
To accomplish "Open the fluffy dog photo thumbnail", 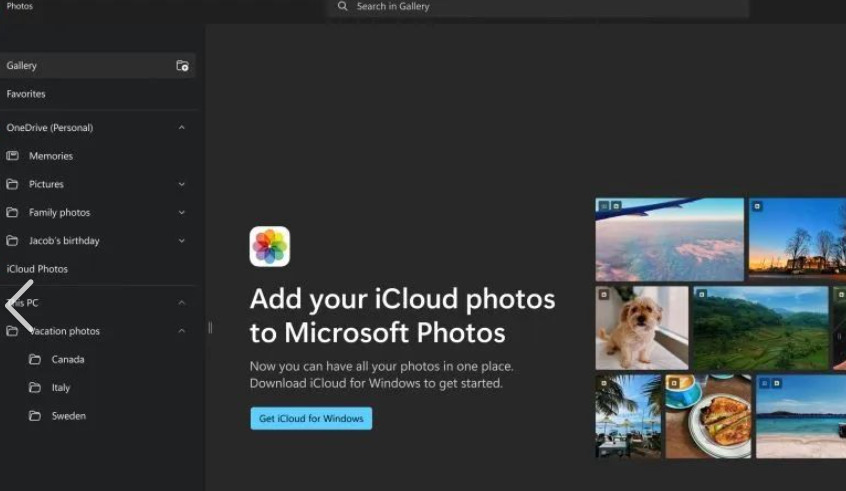I will point(642,328).
